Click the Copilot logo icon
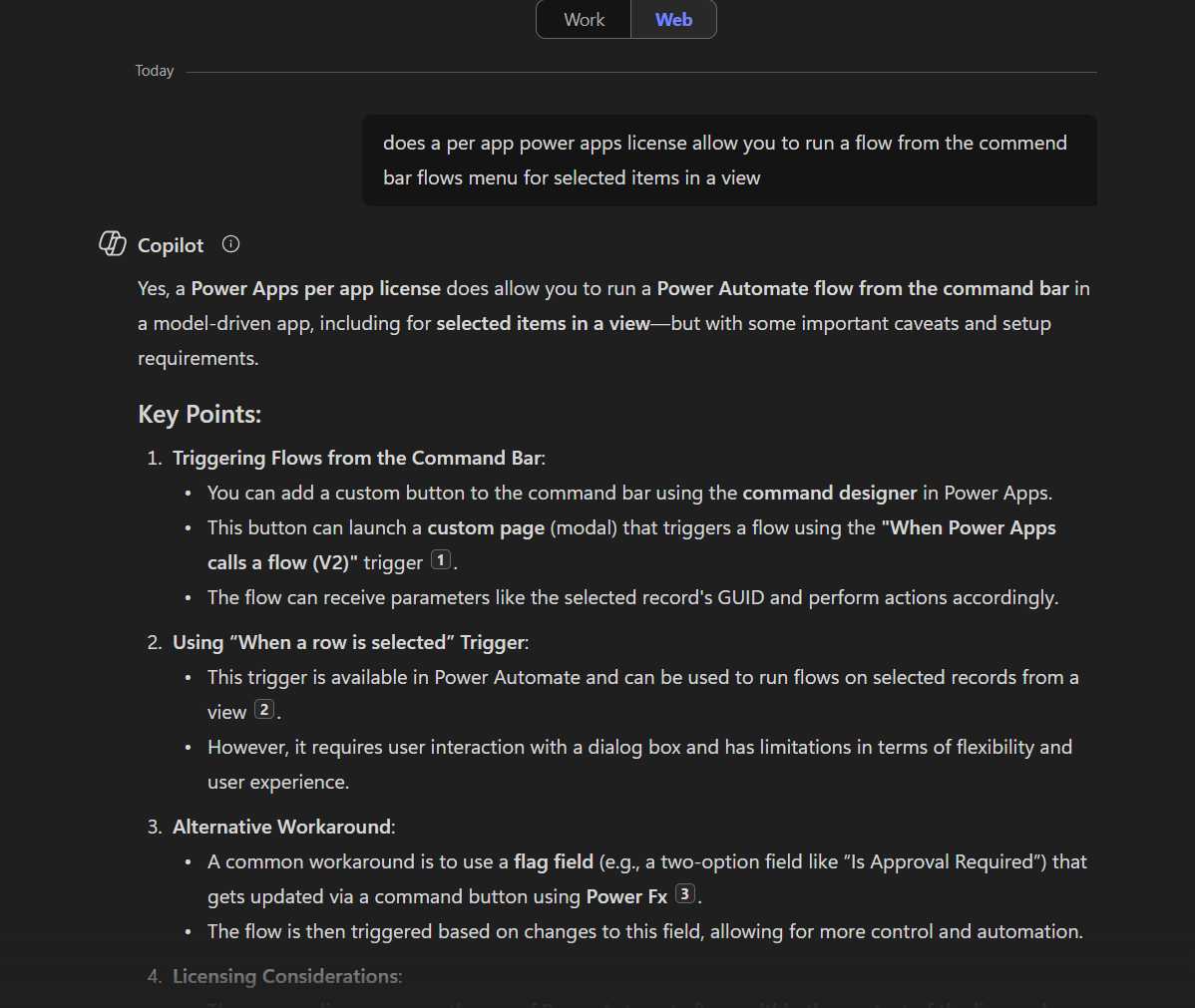 tap(113, 244)
